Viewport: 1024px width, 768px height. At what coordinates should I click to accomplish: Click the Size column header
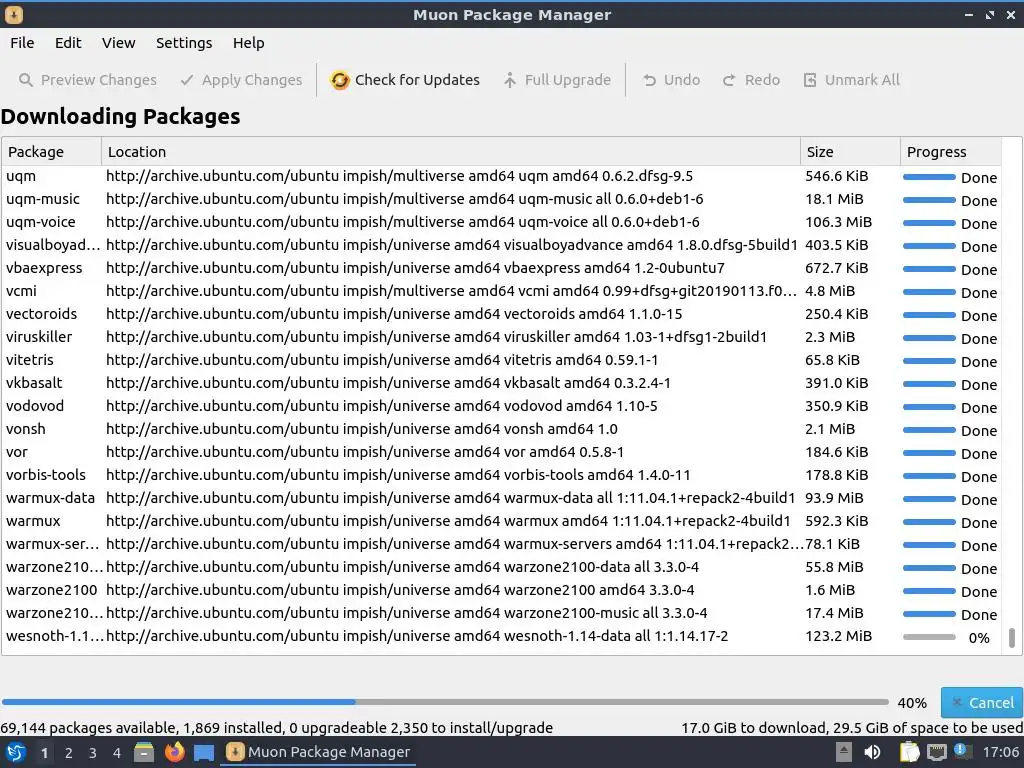point(850,152)
